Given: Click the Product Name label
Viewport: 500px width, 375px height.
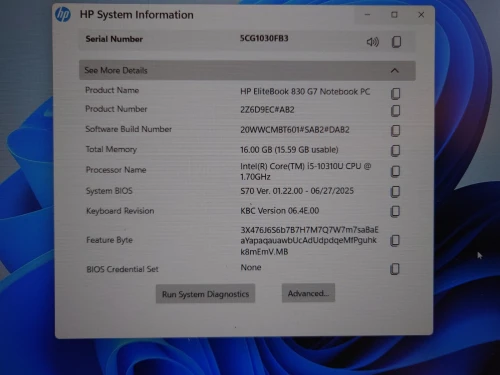Looking at the screenshot, I should [112, 90].
